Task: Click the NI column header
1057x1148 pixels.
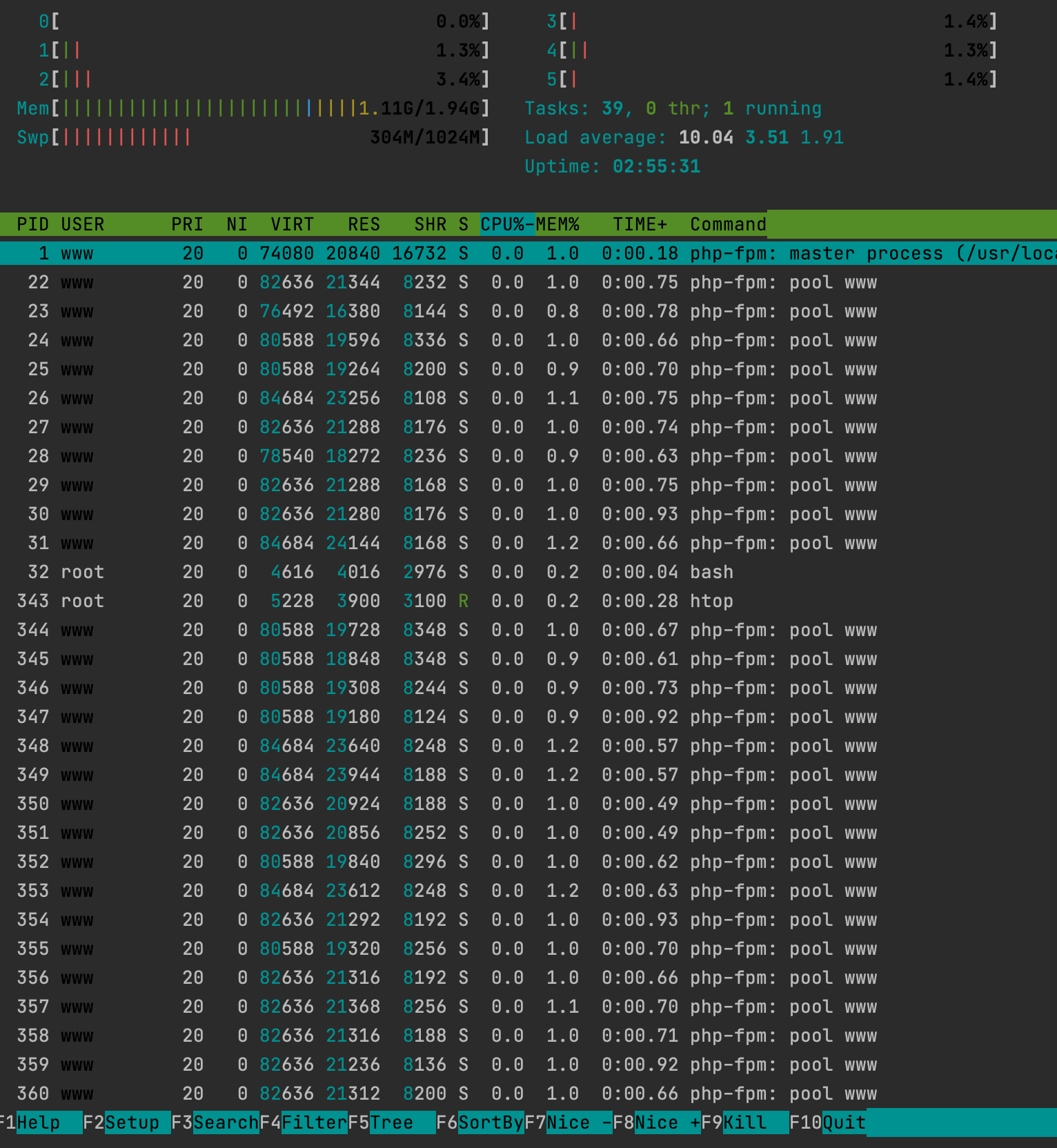Action: [x=237, y=224]
